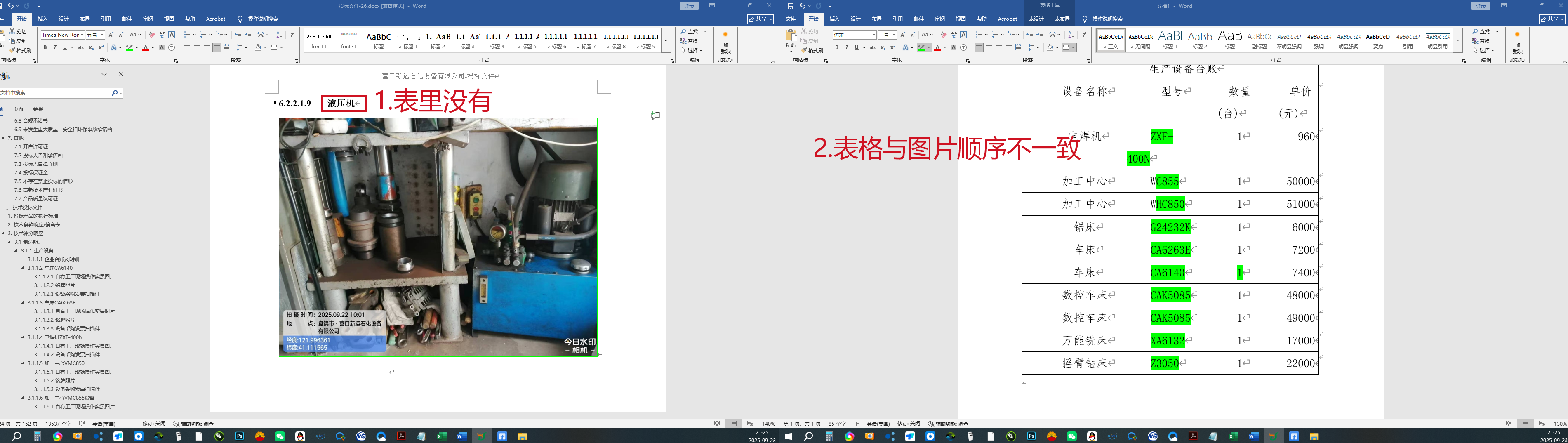The image size is (1568, 443).
Task: Click Bold in the left Word window
Action: coord(45,47)
